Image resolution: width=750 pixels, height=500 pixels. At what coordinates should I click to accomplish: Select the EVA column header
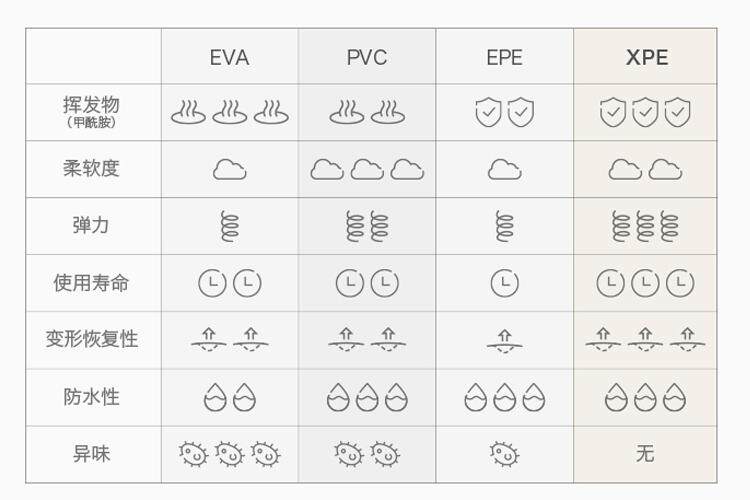point(229,57)
